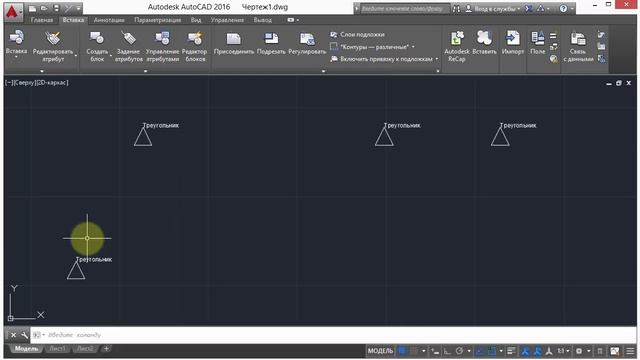Insert a field with the Поле icon
The width and height of the screenshot is (640, 360).
click(538, 38)
